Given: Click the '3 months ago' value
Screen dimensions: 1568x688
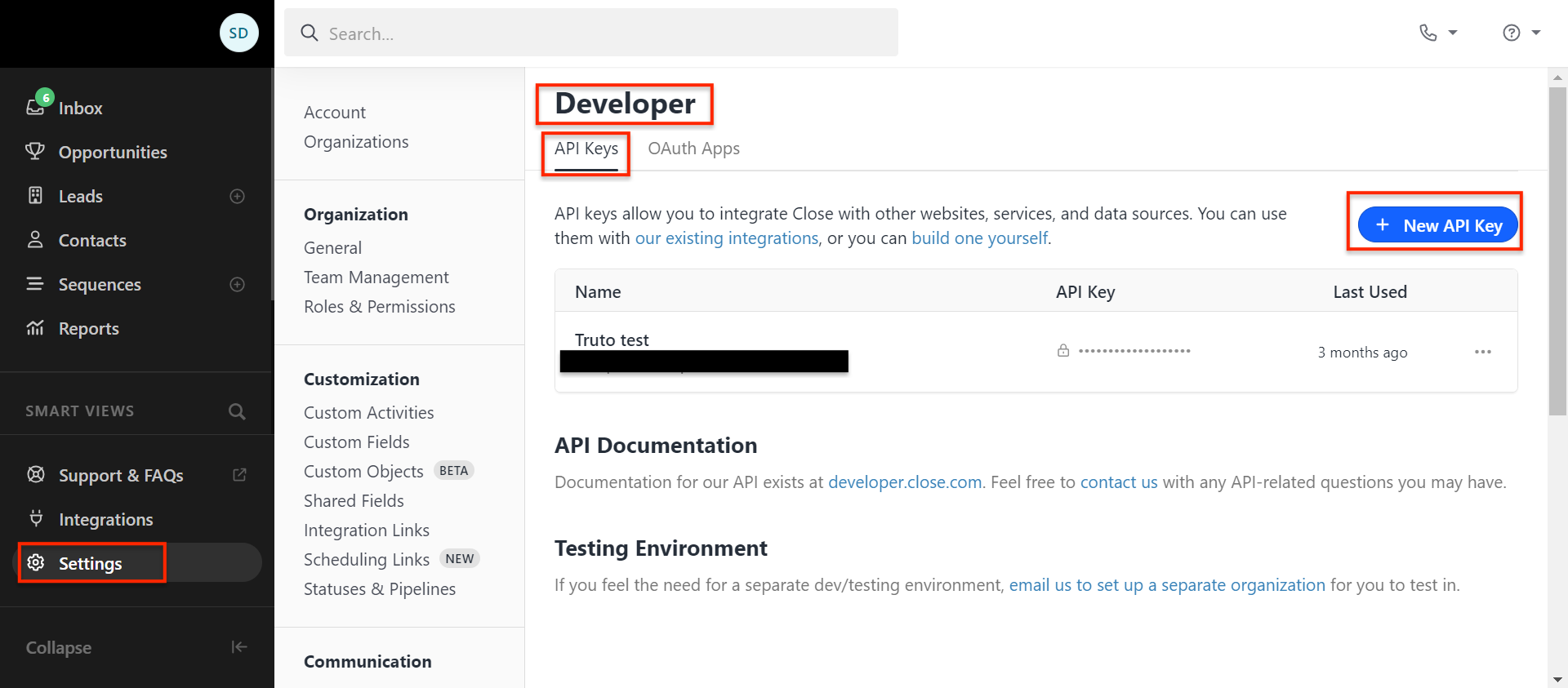Looking at the screenshot, I should [x=1362, y=353].
